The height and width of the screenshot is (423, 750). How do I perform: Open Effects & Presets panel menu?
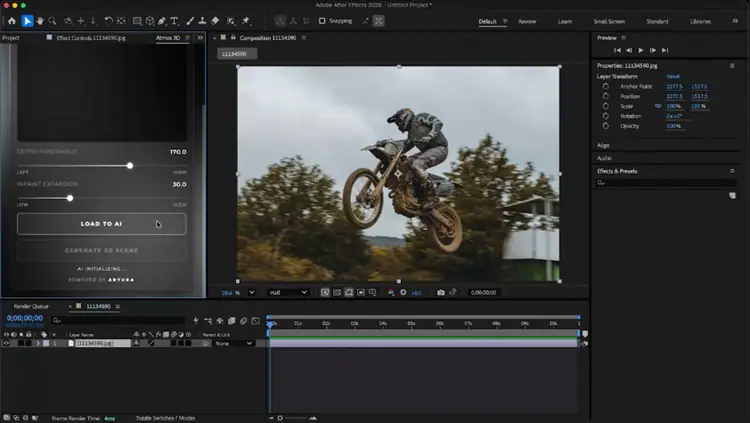(x=732, y=171)
